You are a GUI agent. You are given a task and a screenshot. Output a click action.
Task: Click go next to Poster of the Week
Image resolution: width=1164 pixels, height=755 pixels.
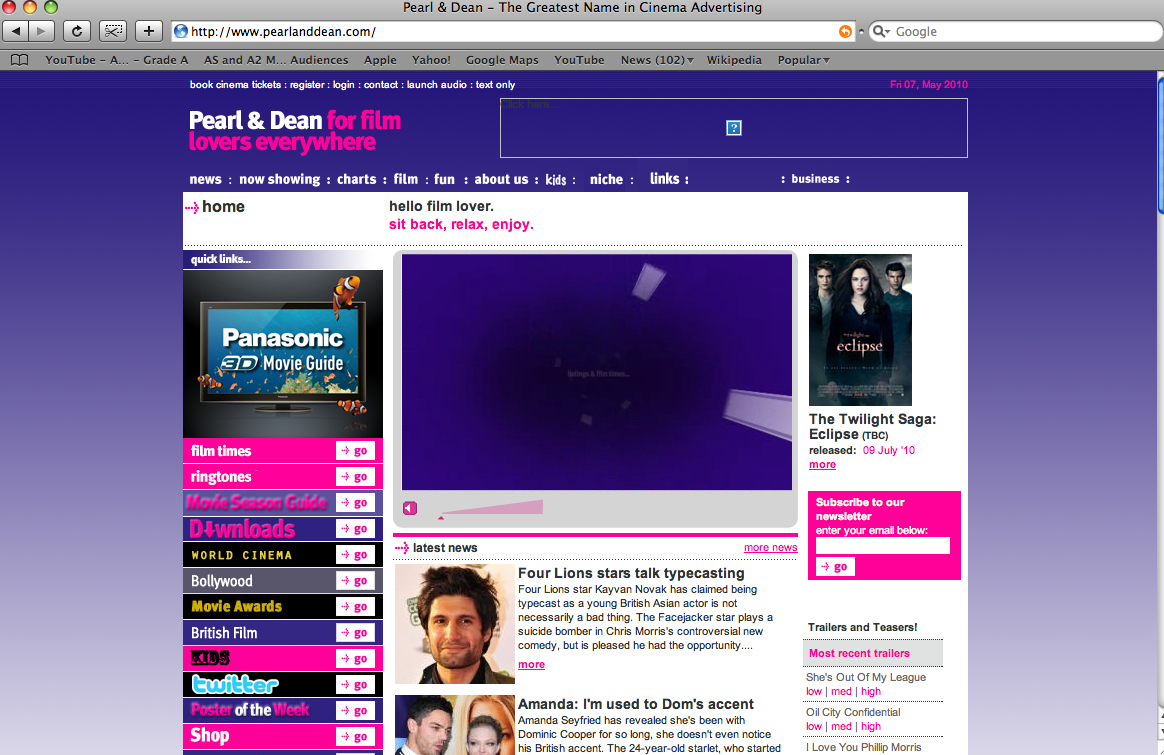point(355,710)
